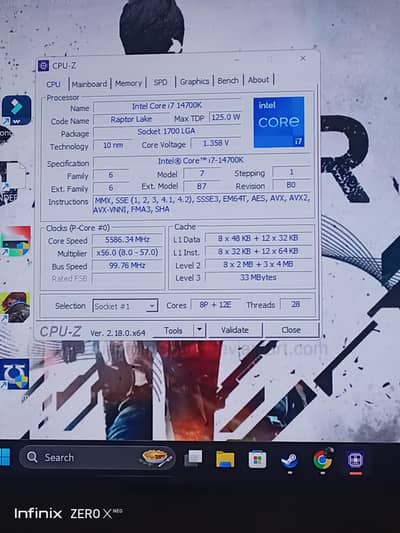400x533 pixels.
Task: Open the Socket #1 selection dropdown
Action: [x=125, y=306]
